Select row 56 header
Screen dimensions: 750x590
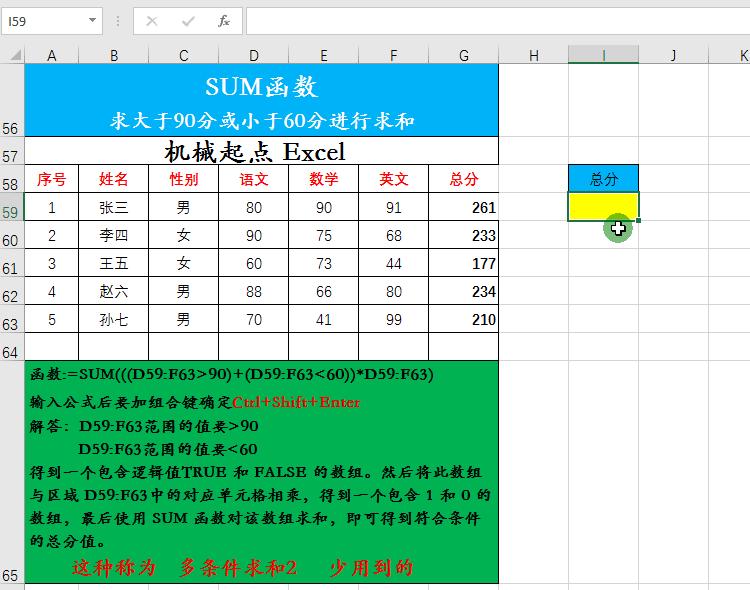pyautogui.click(x=12, y=100)
